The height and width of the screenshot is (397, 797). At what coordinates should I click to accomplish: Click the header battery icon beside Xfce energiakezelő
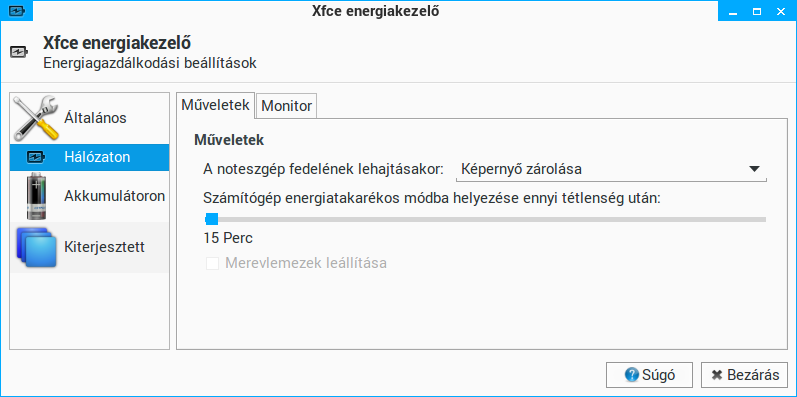coord(19,52)
